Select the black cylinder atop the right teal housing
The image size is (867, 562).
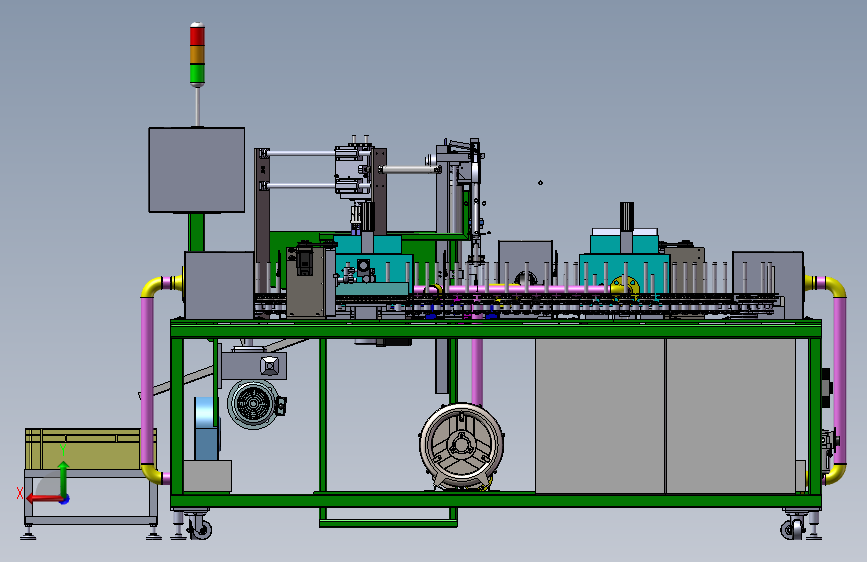point(626,216)
